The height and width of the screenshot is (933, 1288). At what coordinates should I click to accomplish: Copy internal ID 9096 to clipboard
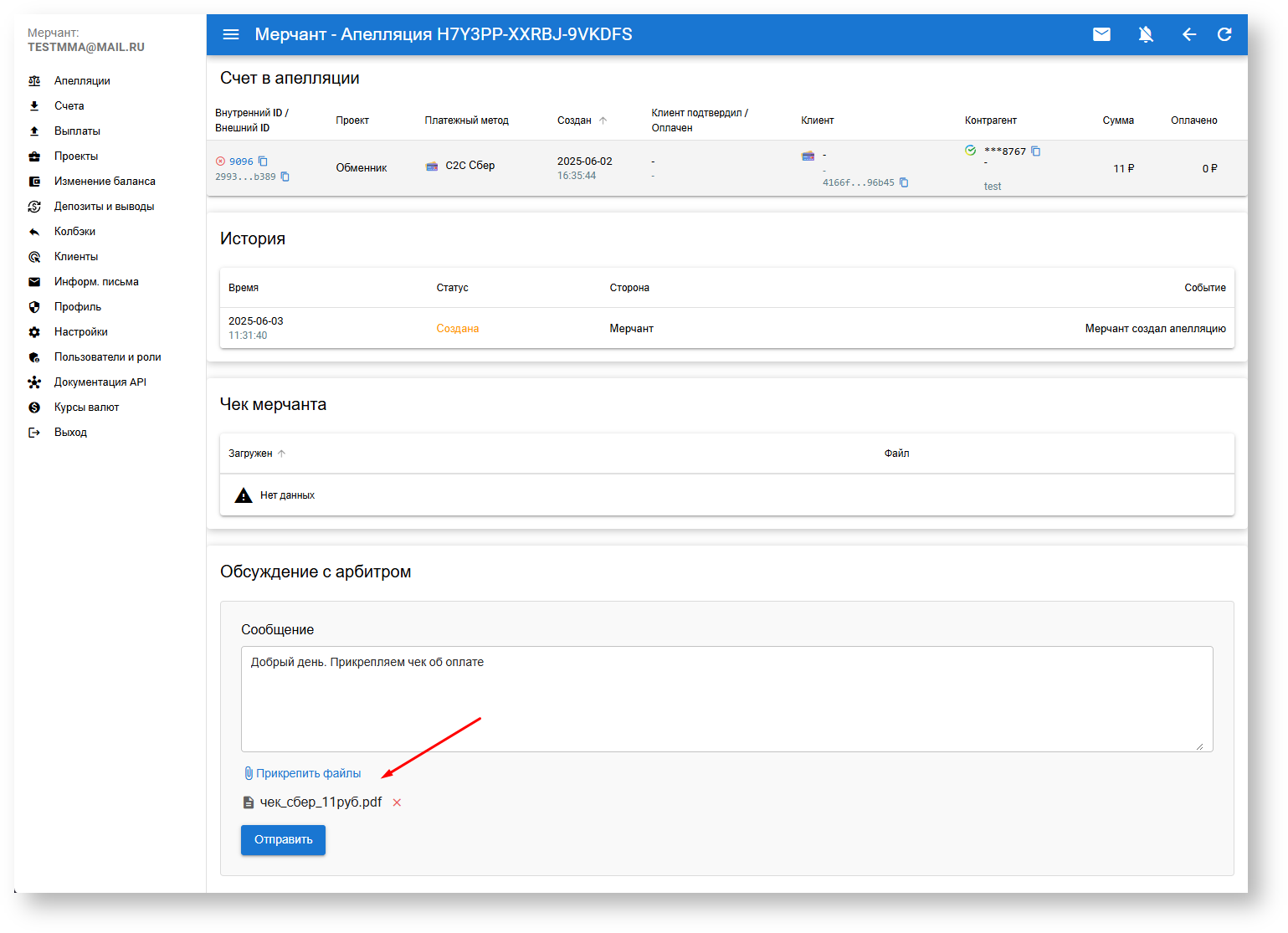pyautogui.click(x=263, y=161)
